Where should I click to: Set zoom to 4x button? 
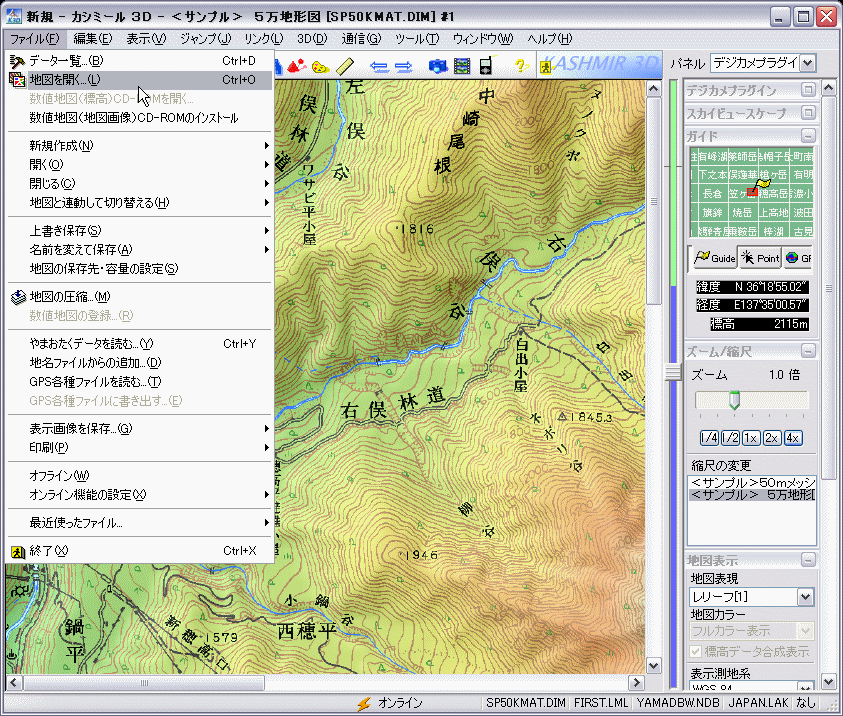click(792, 438)
